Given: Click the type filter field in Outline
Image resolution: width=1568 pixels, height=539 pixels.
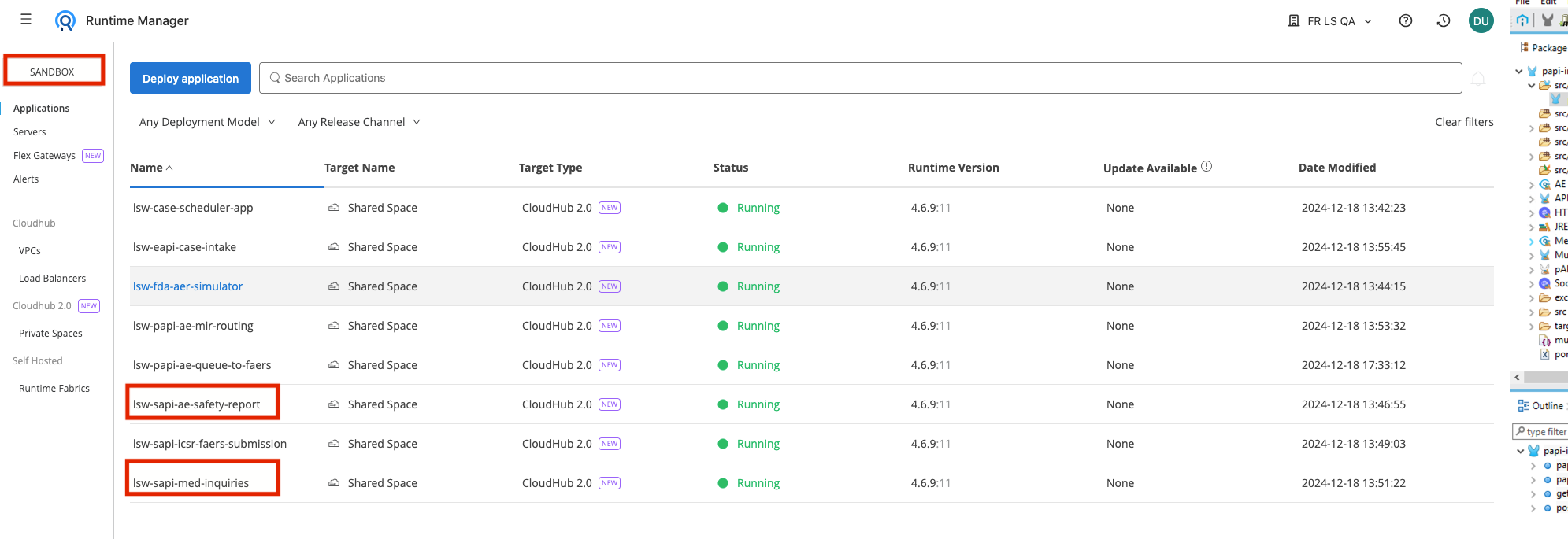Looking at the screenshot, I should 1541,432.
